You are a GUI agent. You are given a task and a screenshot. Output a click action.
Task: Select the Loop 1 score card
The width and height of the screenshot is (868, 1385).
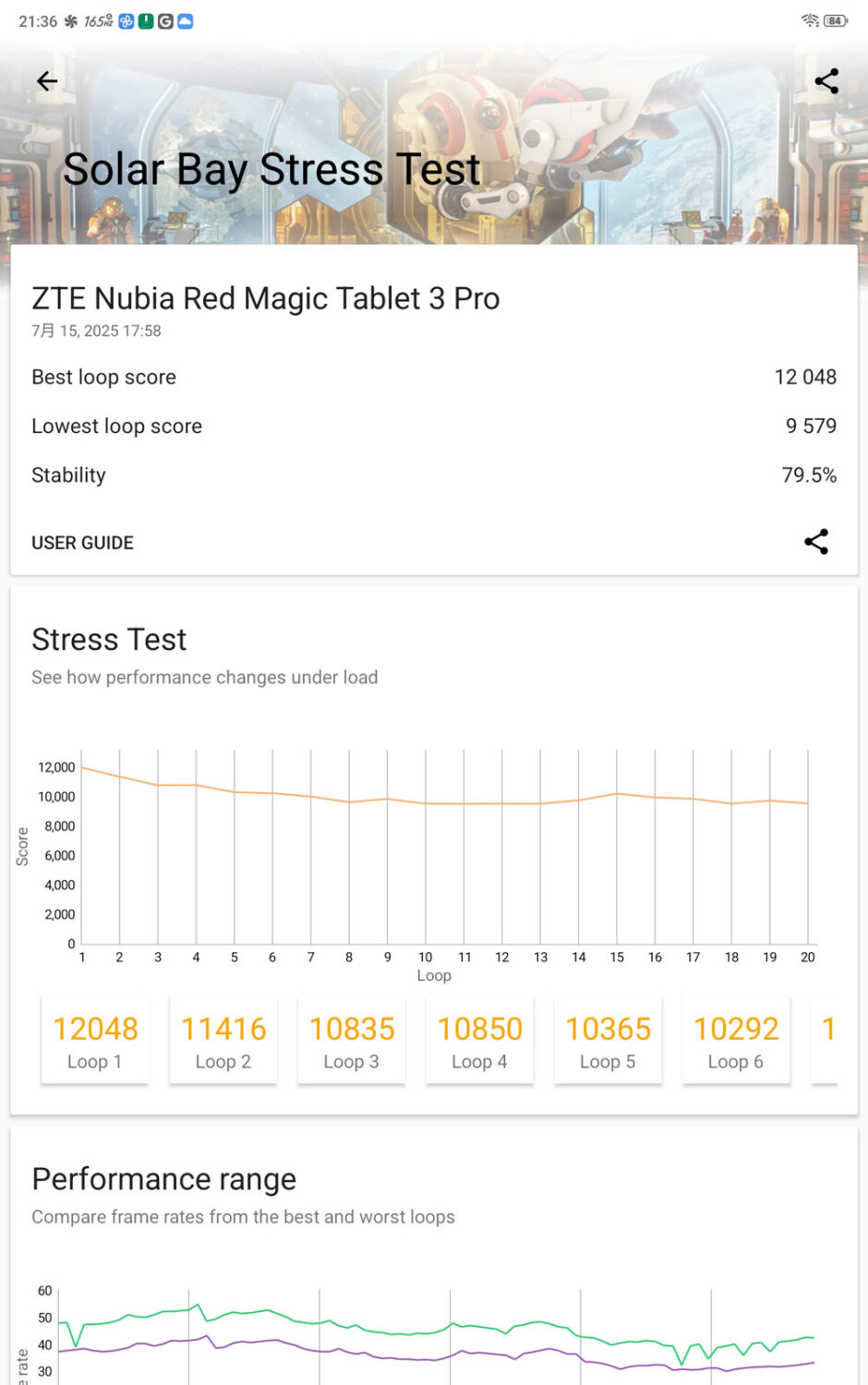(x=95, y=1041)
